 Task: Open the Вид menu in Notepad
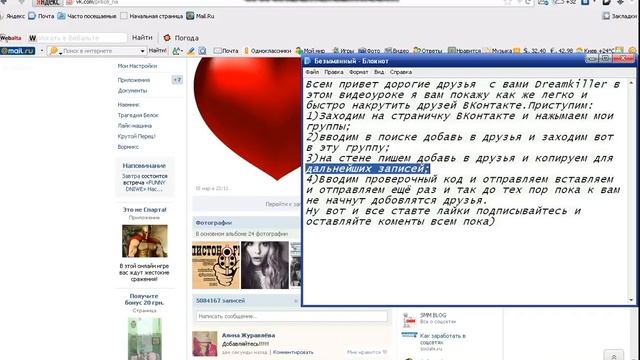(x=379, y=72)
